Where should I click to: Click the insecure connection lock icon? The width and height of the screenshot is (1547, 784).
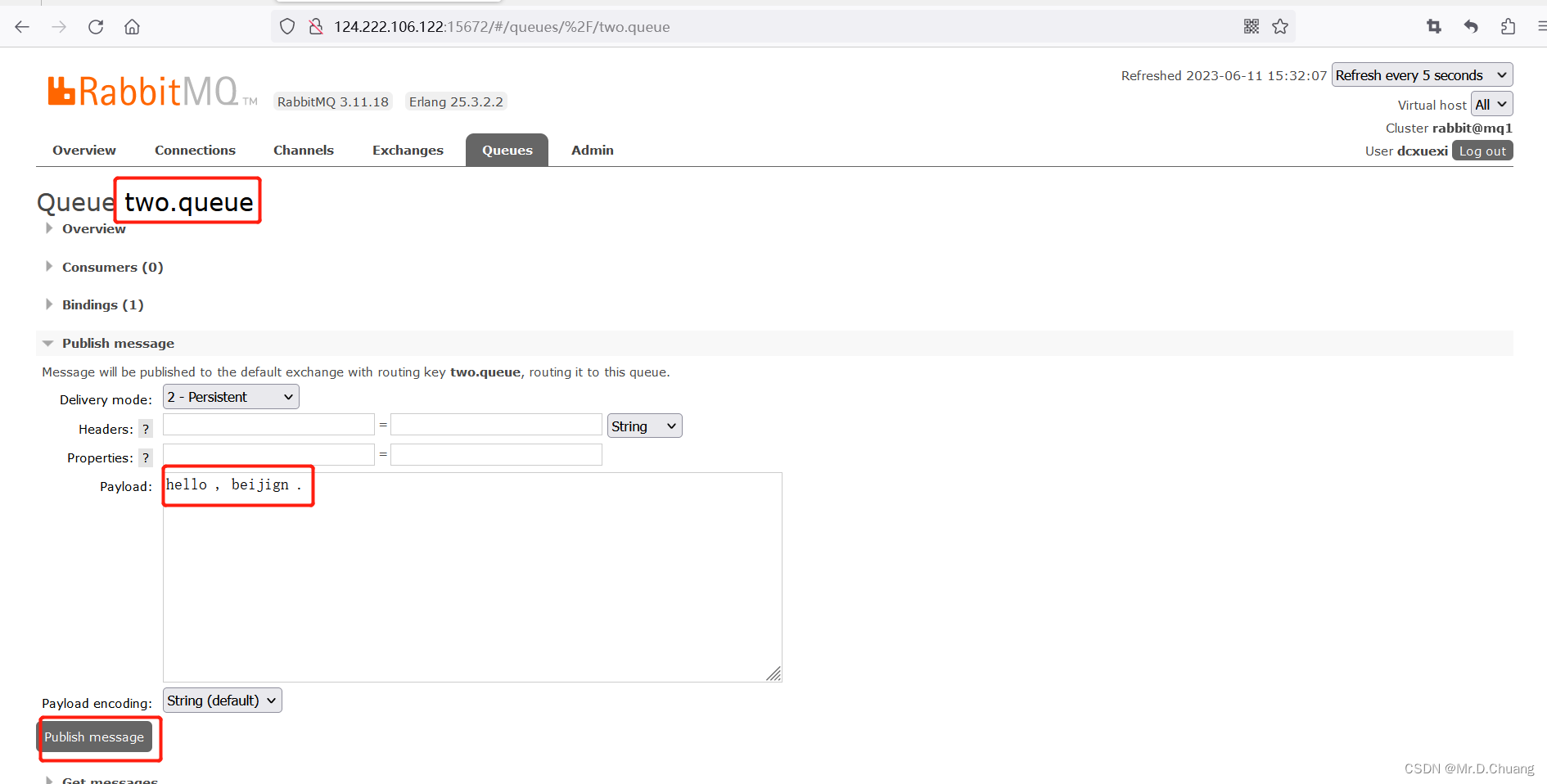click(316, 27)
